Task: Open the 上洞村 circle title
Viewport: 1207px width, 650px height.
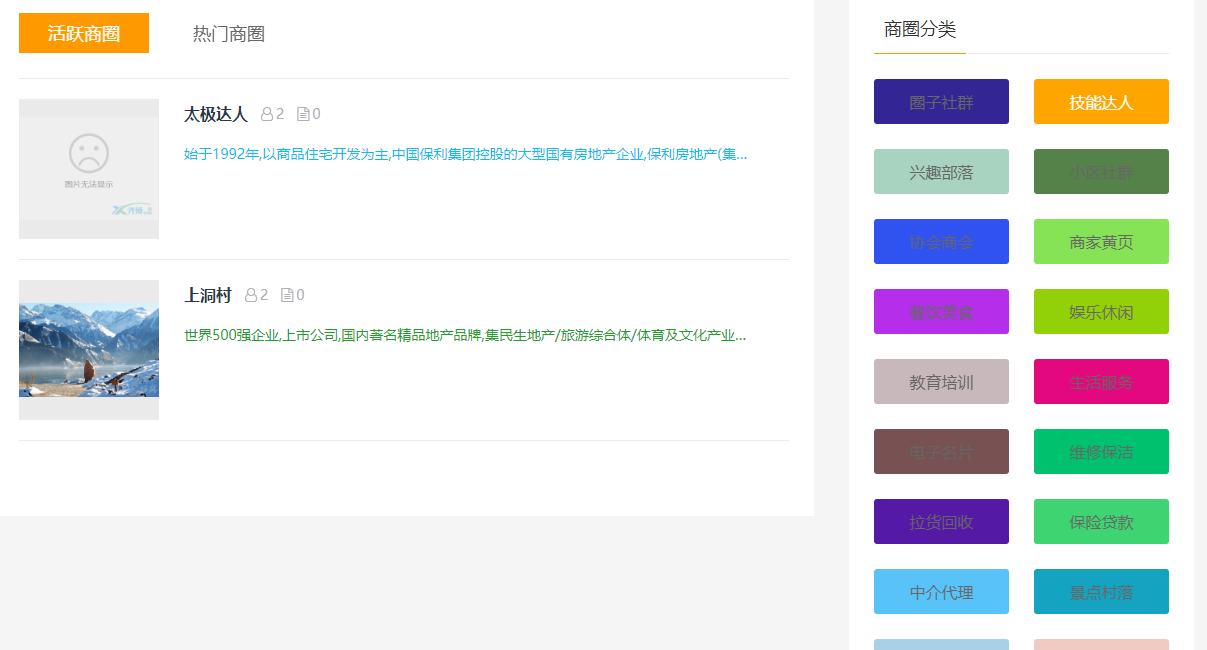Action: click(207, 295)
